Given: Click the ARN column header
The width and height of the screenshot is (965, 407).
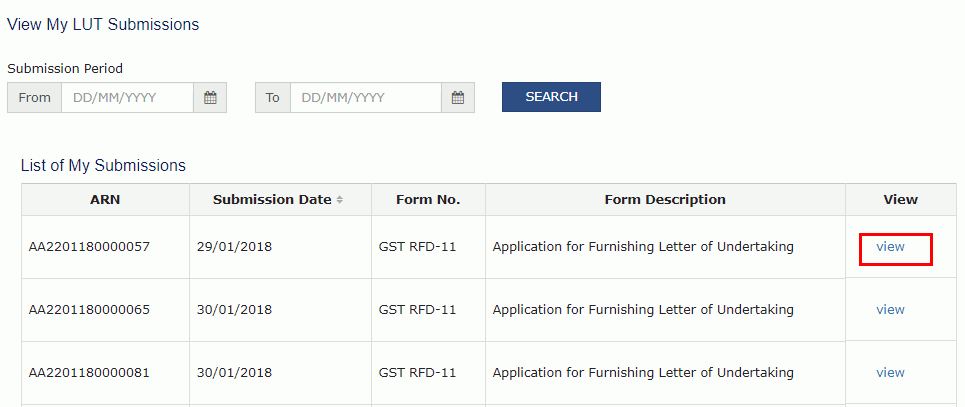Looking at the screenshot, I should (x=105, y=199).
